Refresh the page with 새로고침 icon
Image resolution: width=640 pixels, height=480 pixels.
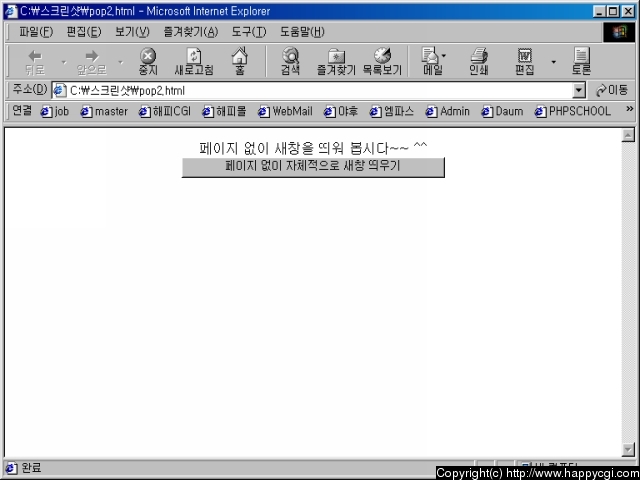(194, 62)
